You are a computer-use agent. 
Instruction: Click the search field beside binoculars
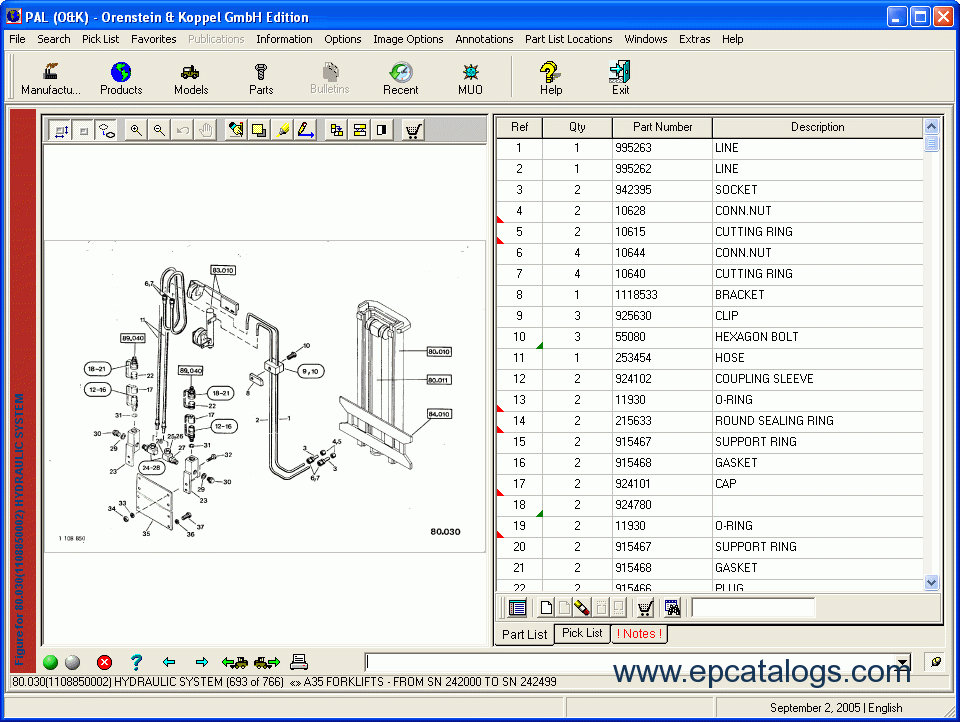click(x=753, y=607)
